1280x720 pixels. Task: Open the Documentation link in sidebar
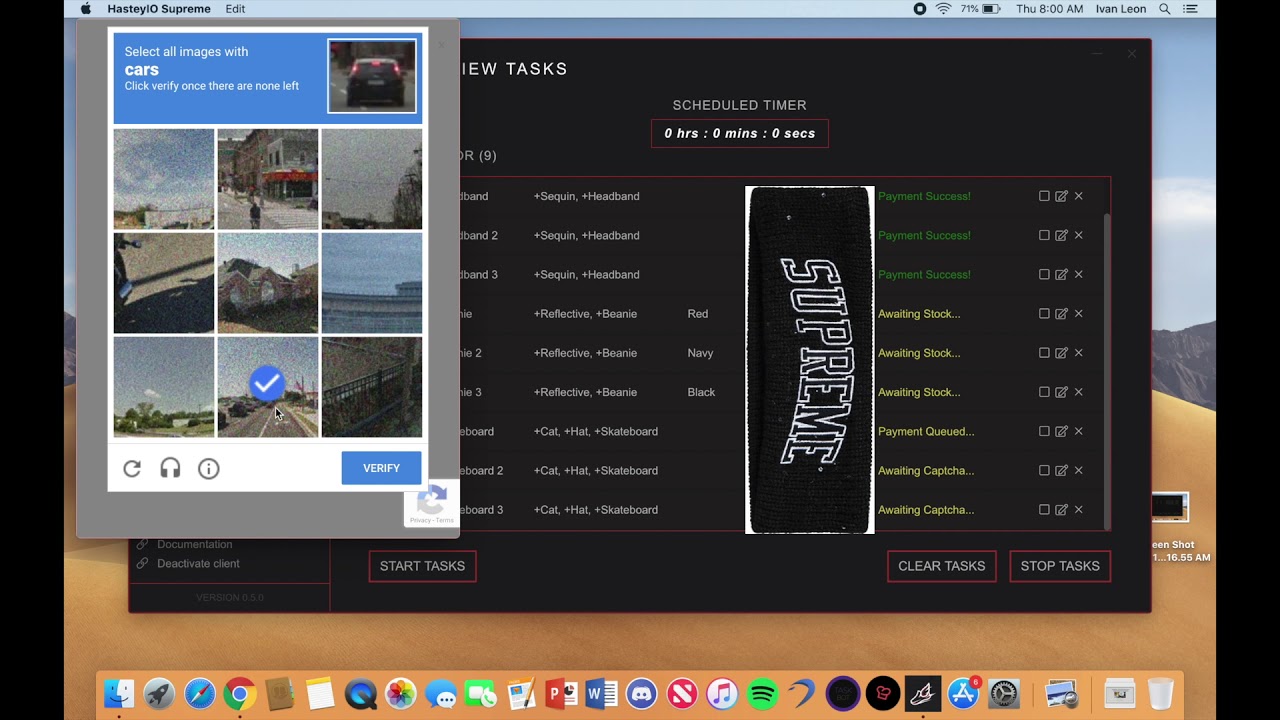[x=194, y=544]
